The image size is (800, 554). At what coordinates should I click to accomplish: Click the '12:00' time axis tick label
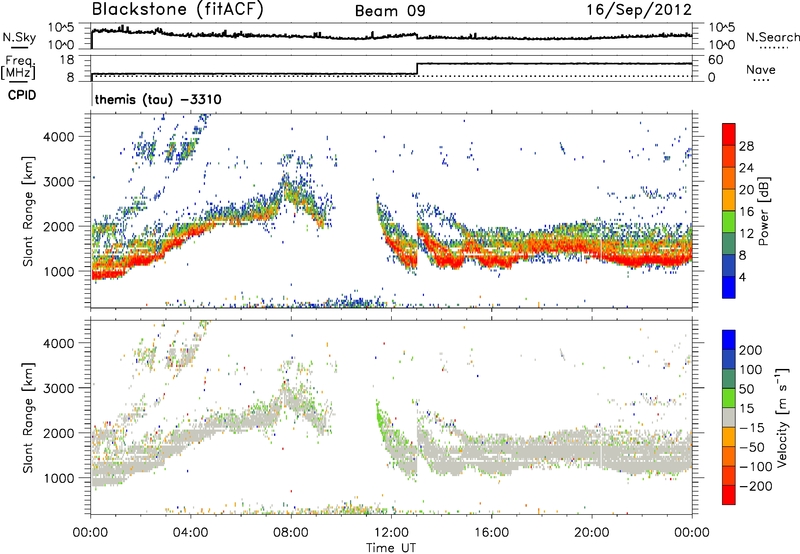click(x=391, y=533)
